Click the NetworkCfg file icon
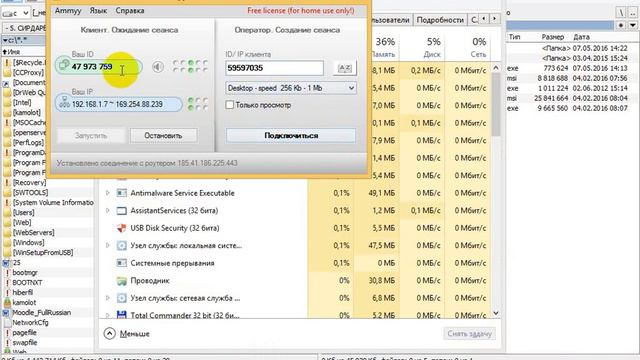640x360 pixels. pyautogui.click(x=7, y=322)
